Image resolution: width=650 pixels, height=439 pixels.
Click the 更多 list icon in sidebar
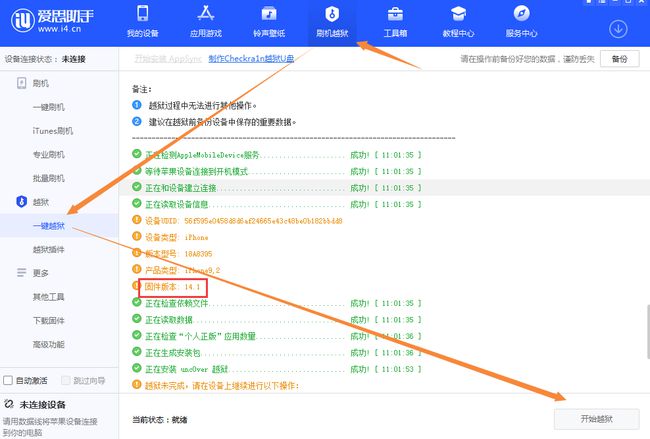22,272
